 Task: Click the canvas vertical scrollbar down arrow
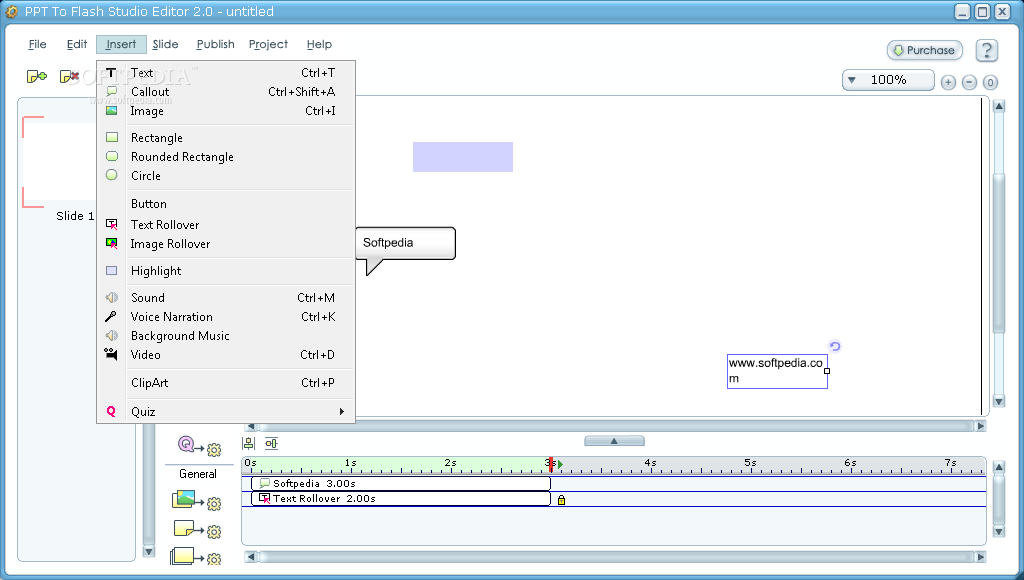point(999,401)
